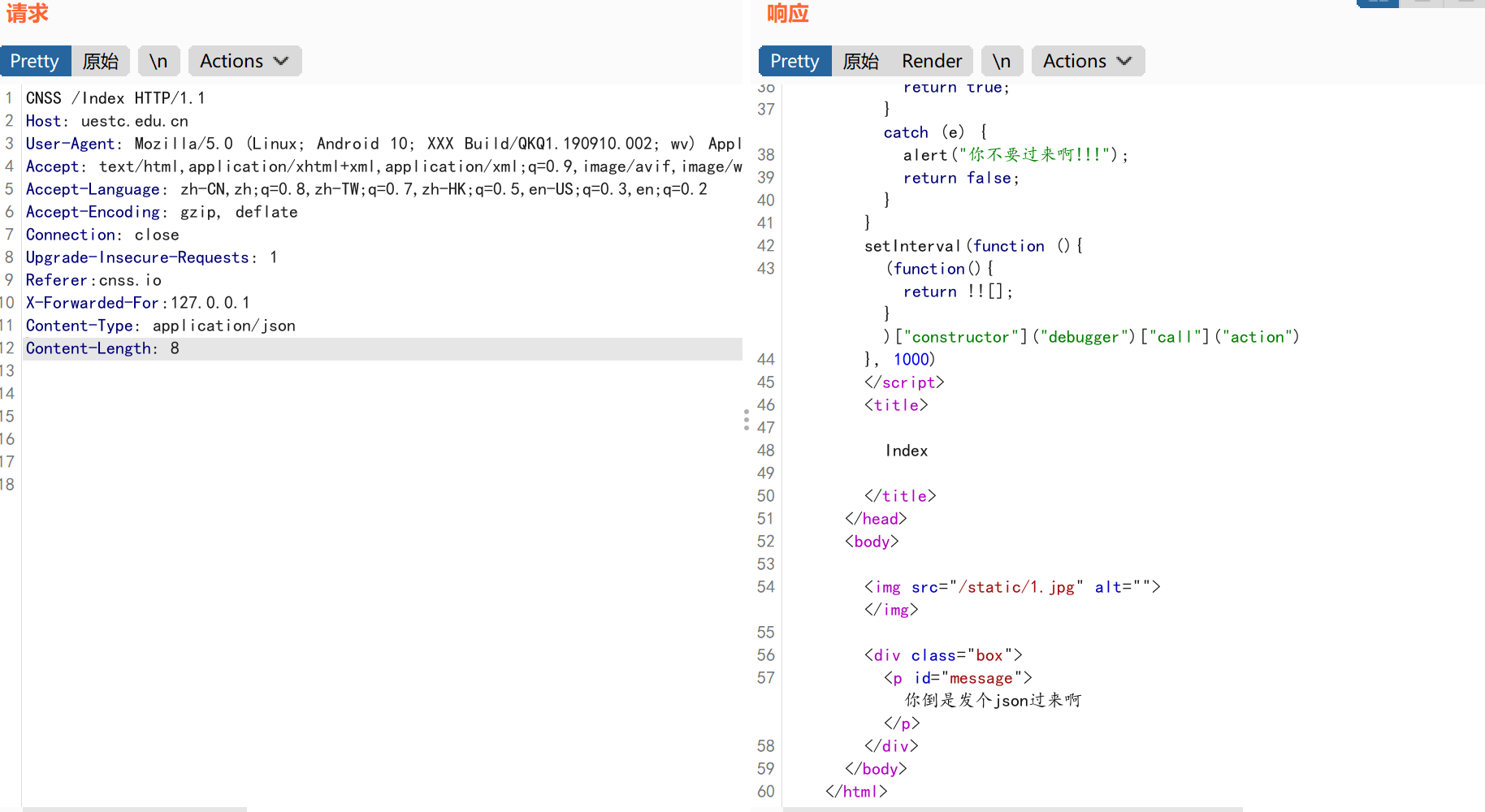Click the closing </title> tag
Screen dimensions: 1485x812
point(900,496)
